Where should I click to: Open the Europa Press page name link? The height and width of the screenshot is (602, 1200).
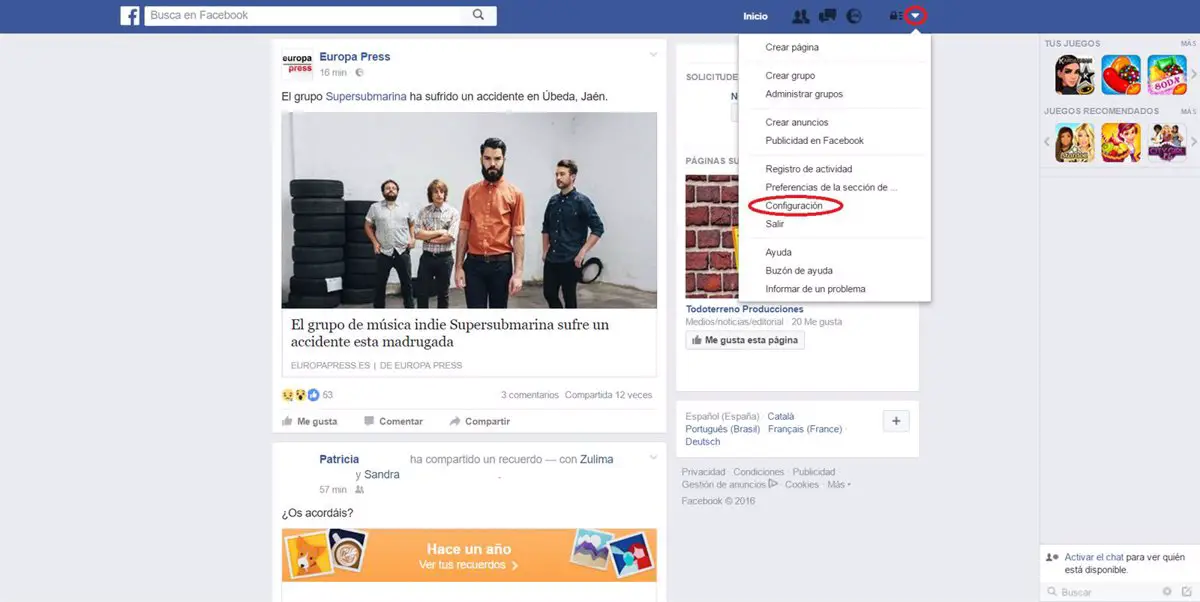[x=355, y=57]
